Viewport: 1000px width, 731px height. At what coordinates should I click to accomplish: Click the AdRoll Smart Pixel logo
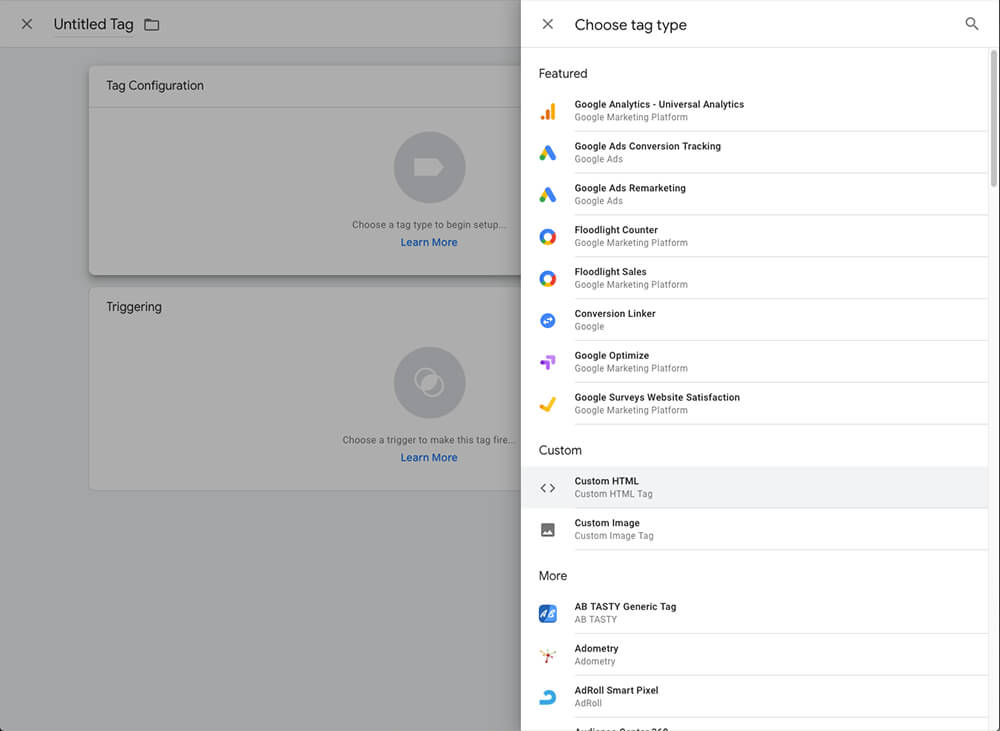[x=547, y=697]
